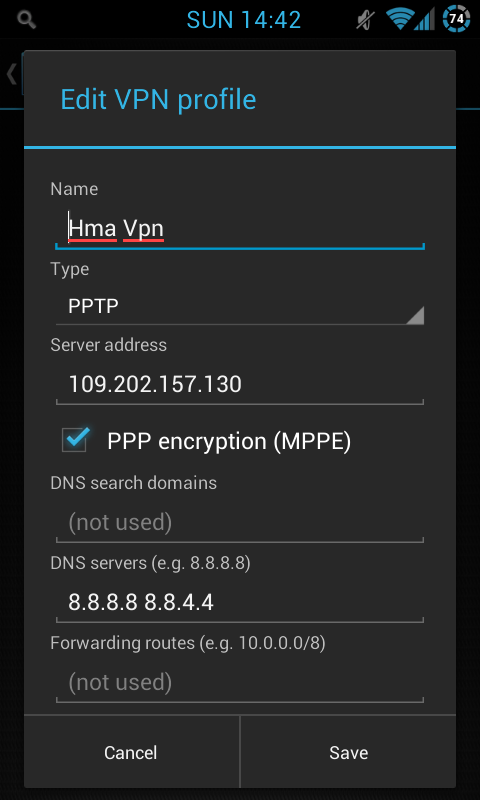Tap the PPP encryption (MPPE) label
Viewport: 480px width, 800px height.
coord(229,441)
